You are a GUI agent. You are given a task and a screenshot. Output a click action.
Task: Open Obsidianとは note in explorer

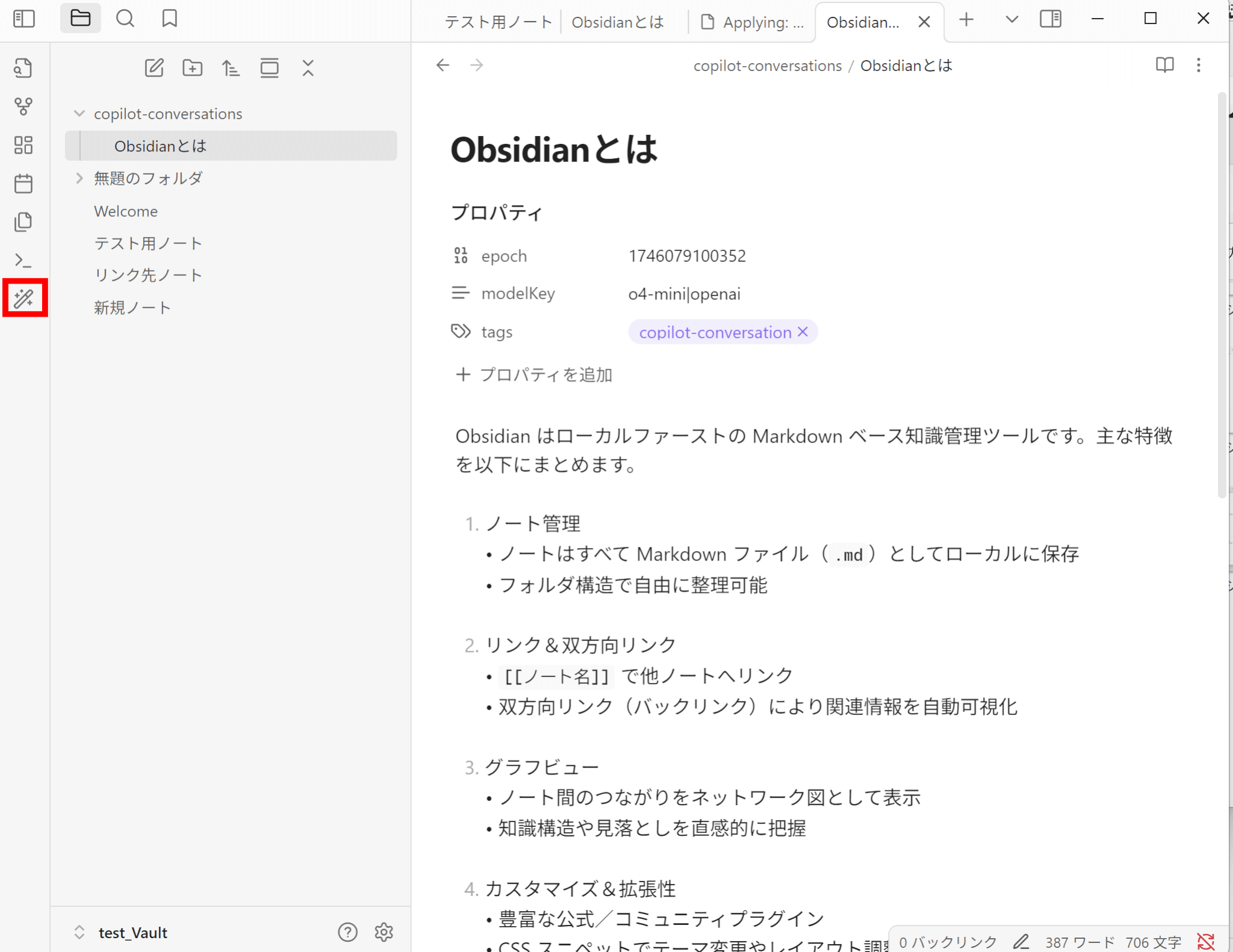tap(231, 146)
